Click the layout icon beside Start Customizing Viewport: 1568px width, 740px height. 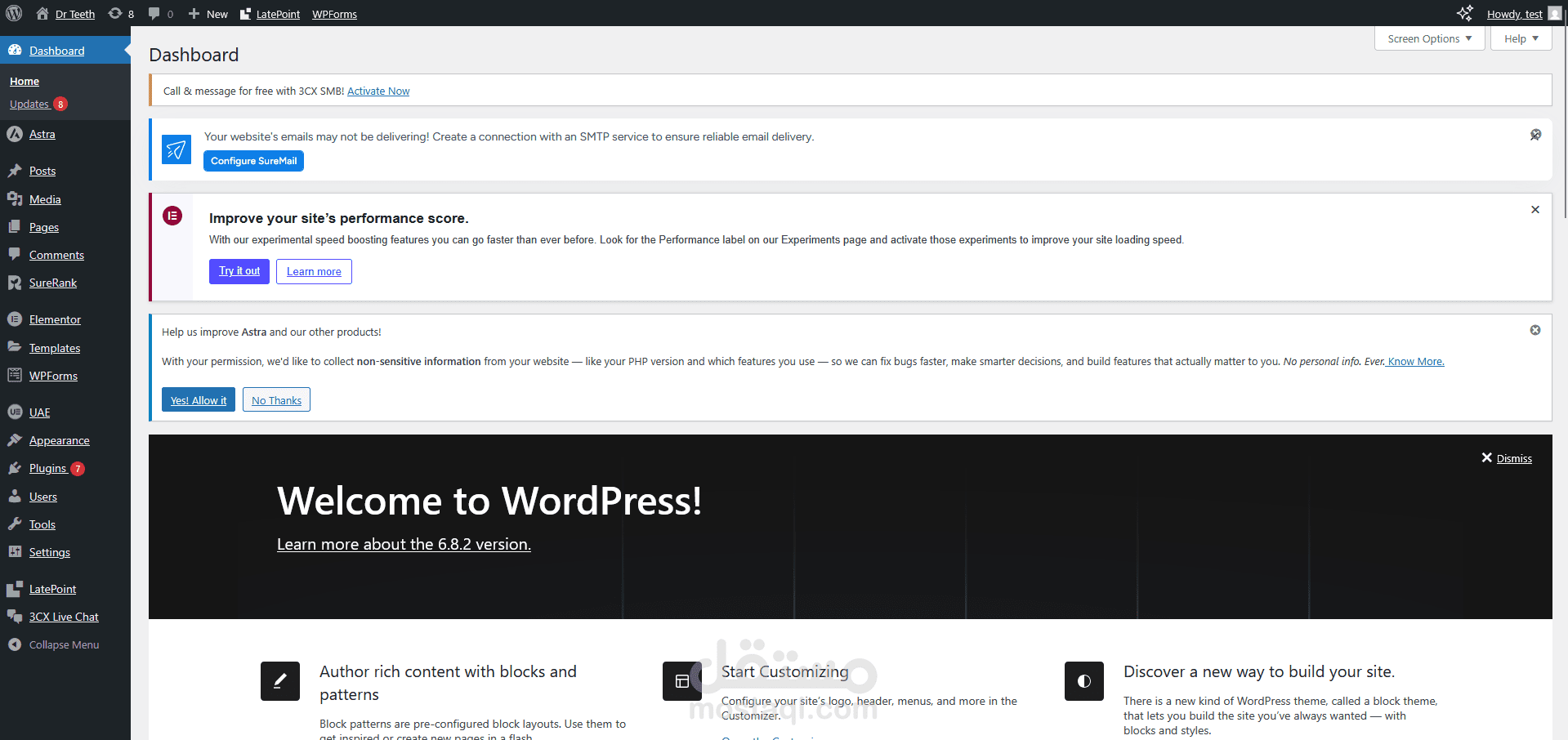pos(682,681)
